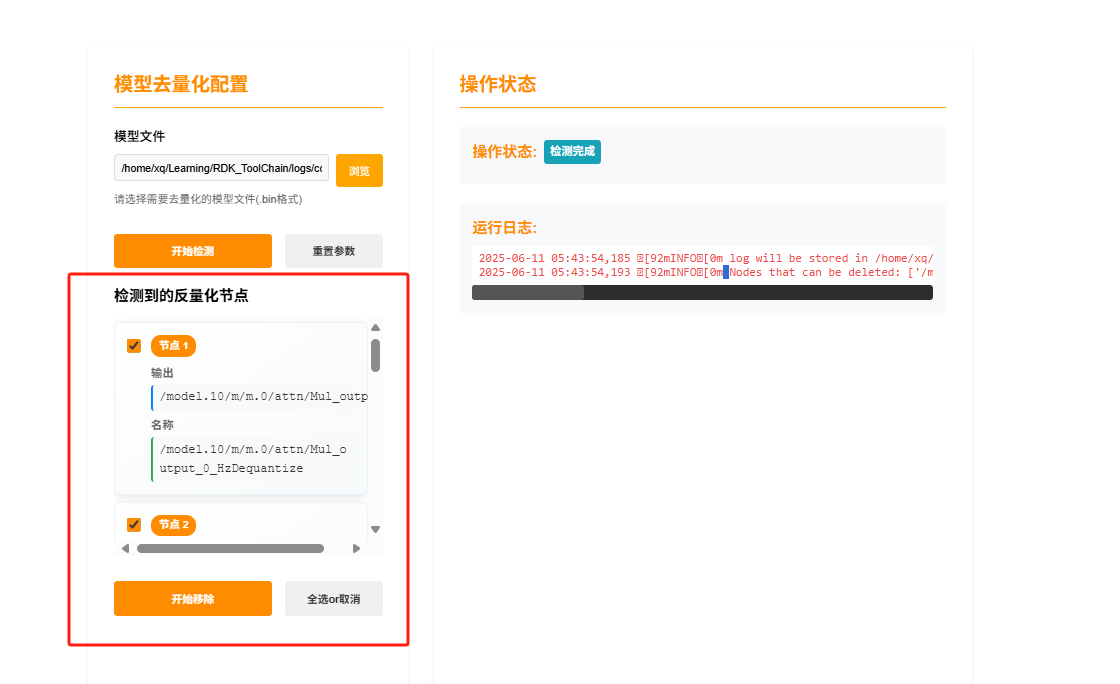Click the node list scroll-up arrow
1120x684 pixels.
[x=376, y=328]
